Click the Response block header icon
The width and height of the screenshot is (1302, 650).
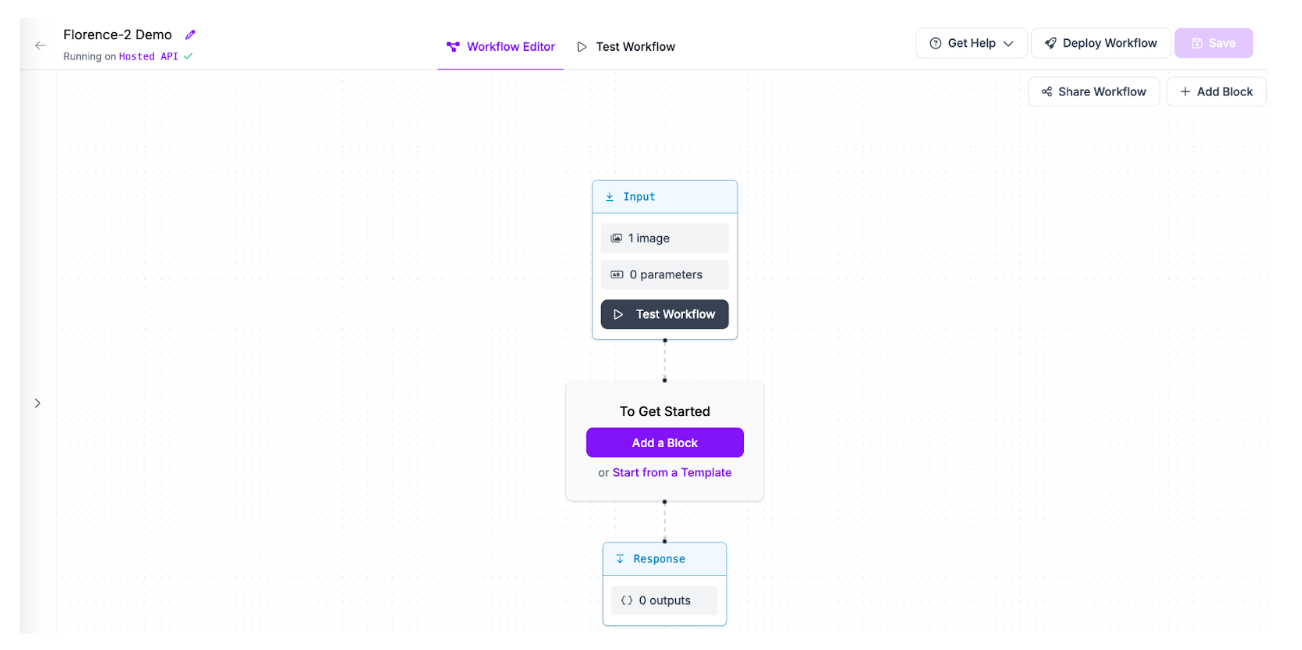[620, 559]
